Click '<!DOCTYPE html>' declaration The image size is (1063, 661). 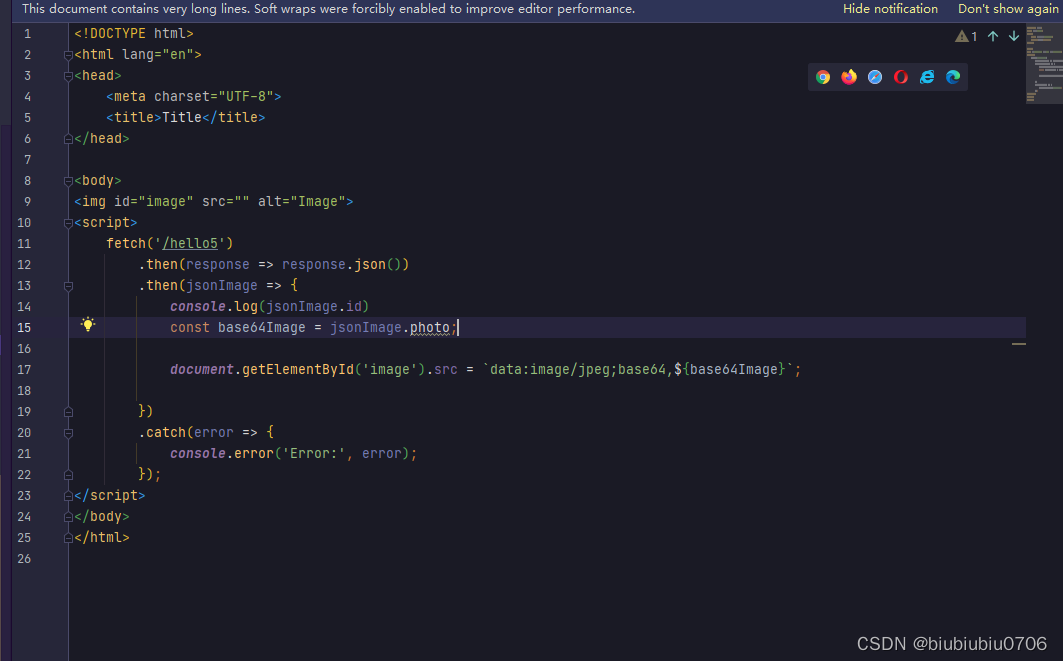[134, 33]
